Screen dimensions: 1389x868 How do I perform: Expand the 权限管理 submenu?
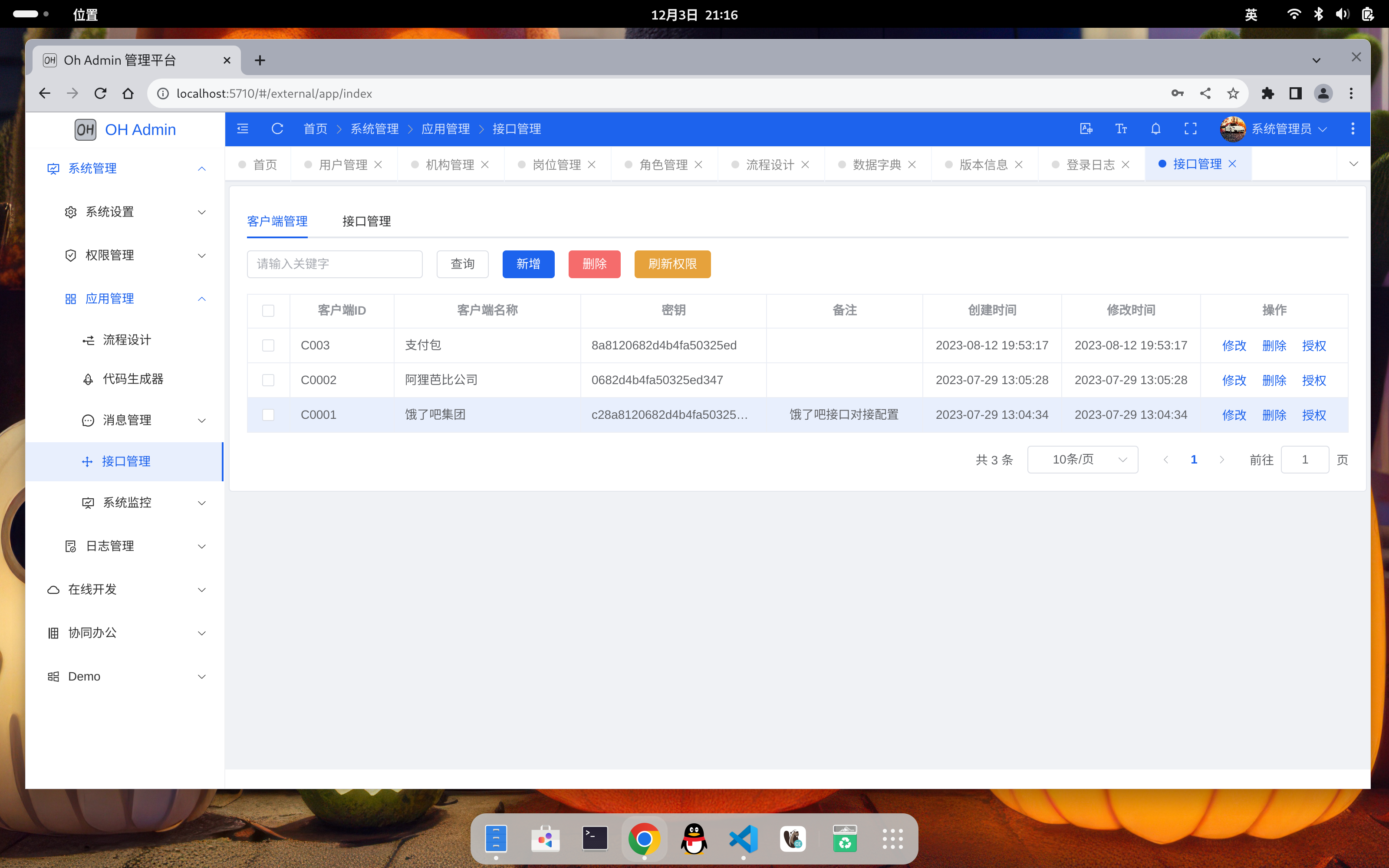tap(125, 256)
